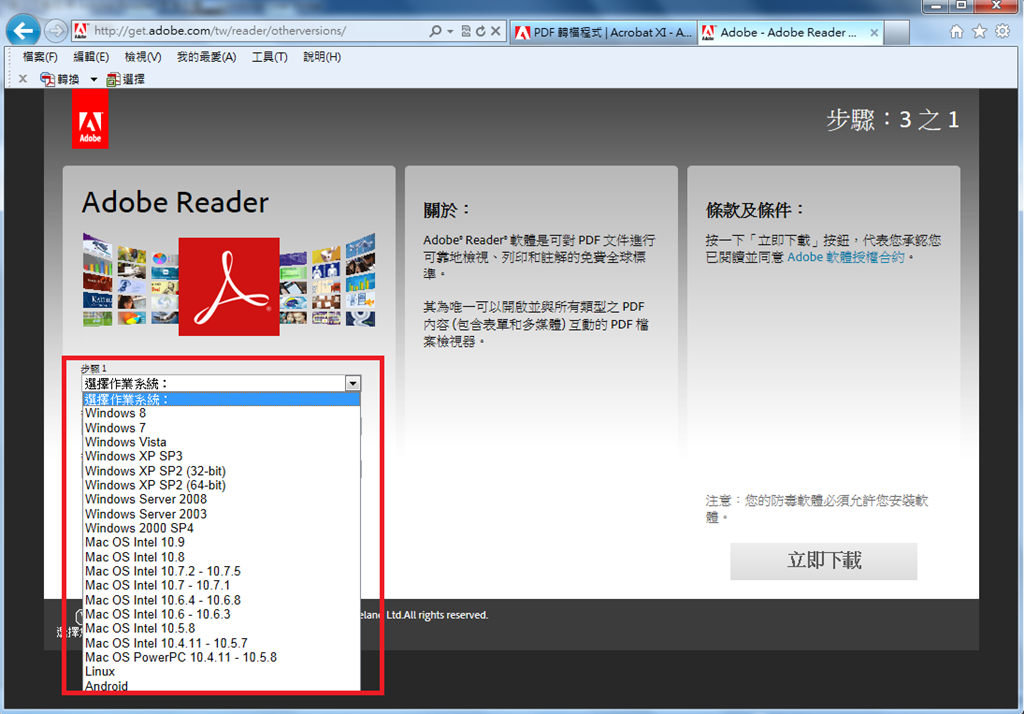Select Windows 8 in the list
The width and height of the screenshot is (1024, 714).
click(x=221, y=414)
